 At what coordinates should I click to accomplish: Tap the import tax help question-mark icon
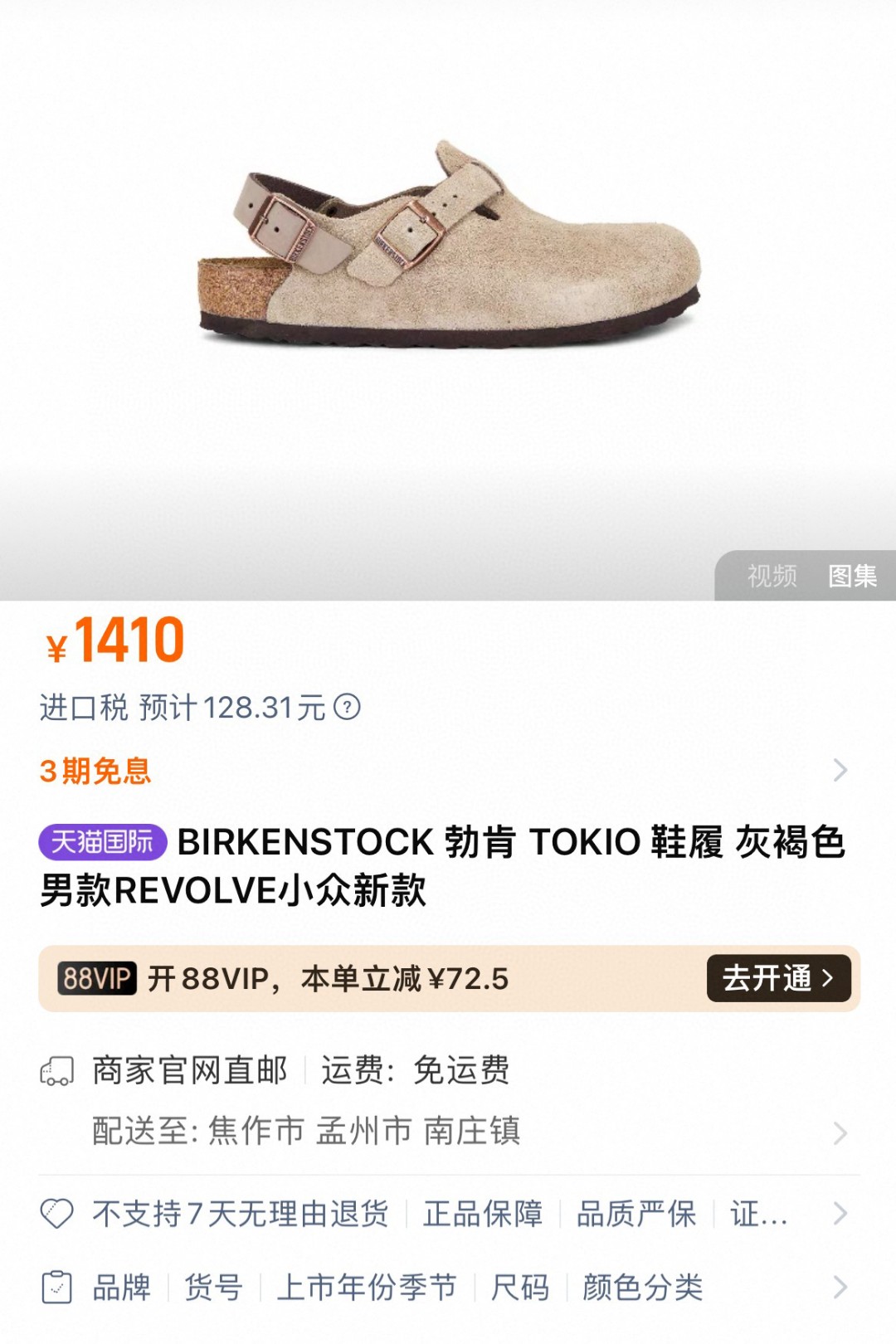pos(347,707)
